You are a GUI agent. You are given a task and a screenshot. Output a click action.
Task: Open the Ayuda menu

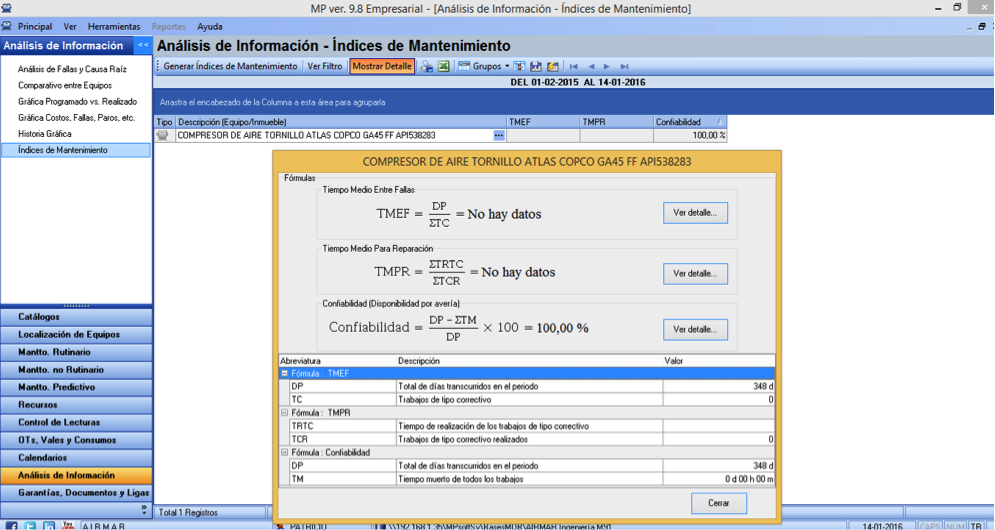[209, 27]
